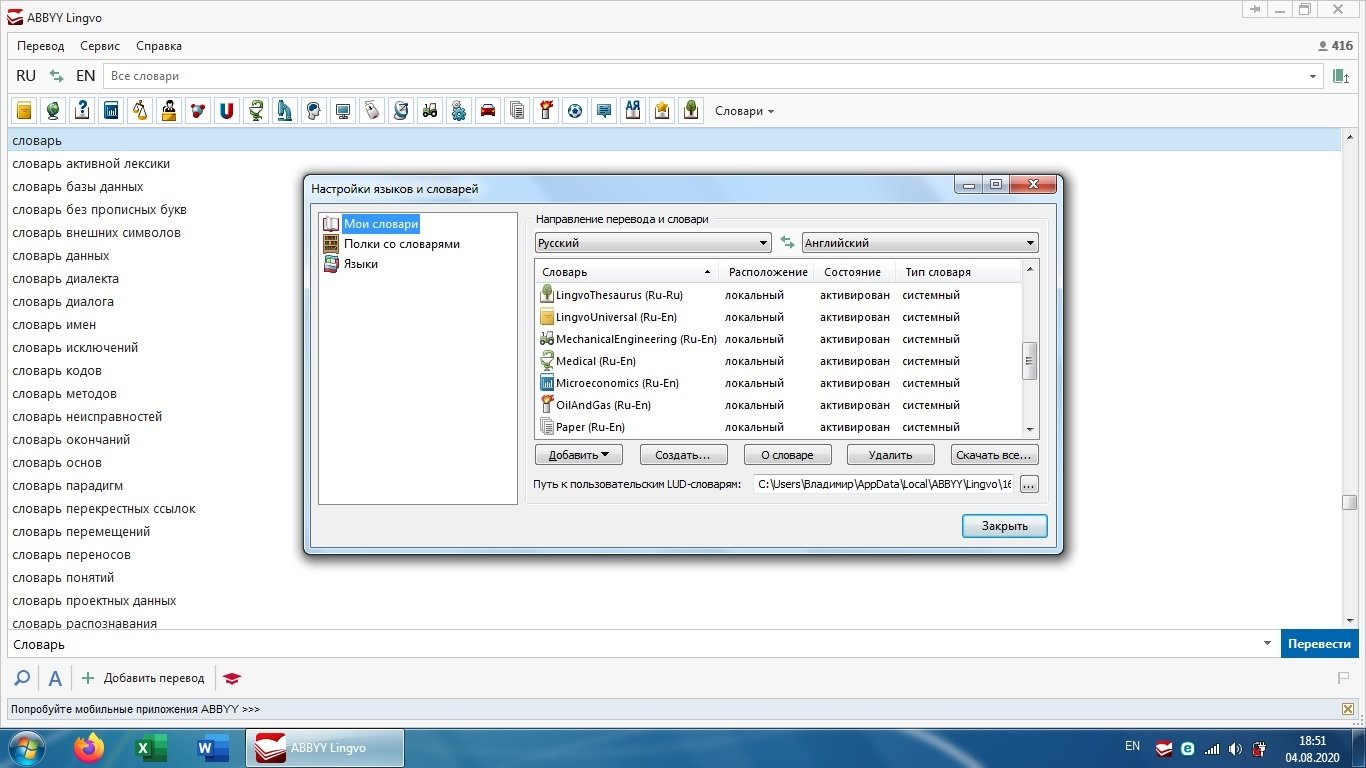
Task: Select the OilAndGas (Ru-En) dictionary row
Action: 603,405
